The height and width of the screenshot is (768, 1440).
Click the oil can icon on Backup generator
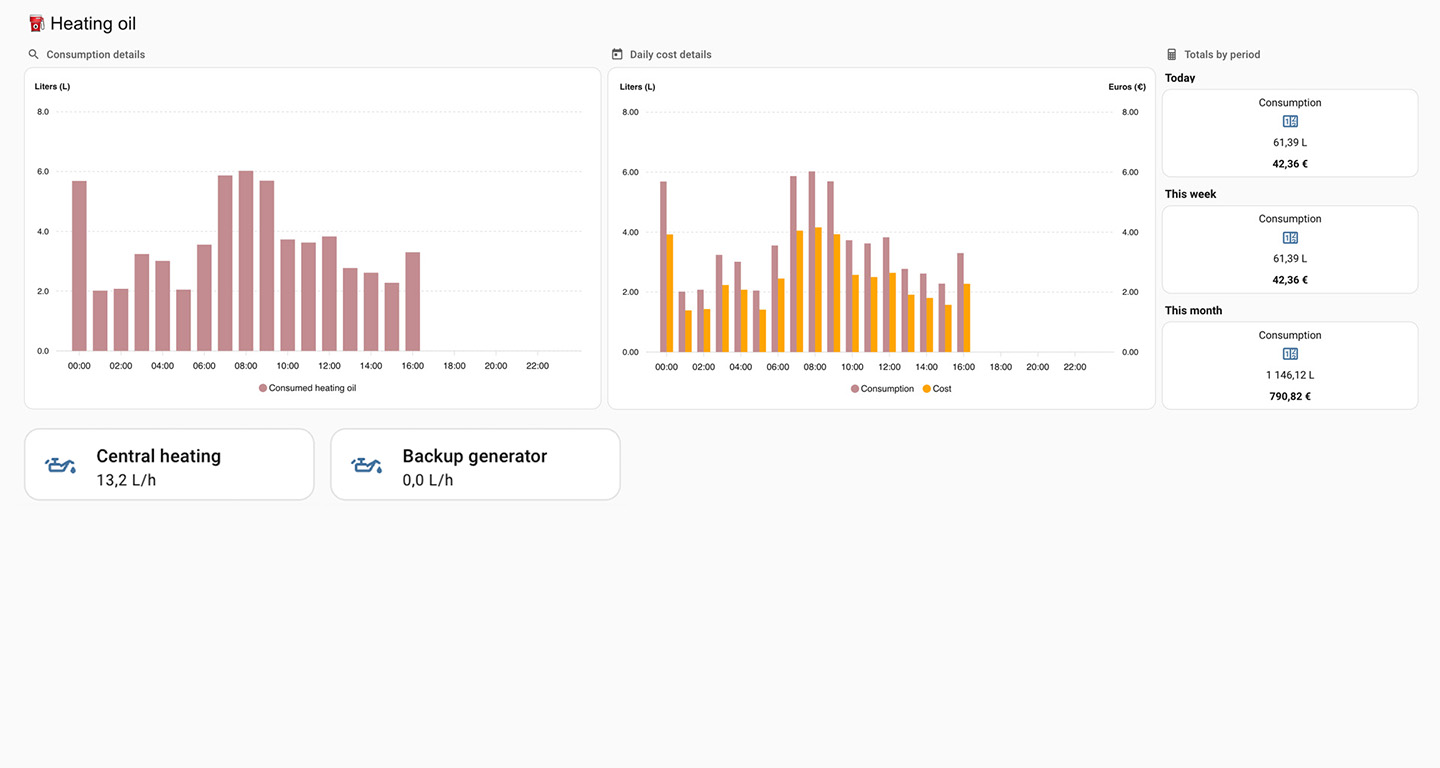tap(367, 465)
